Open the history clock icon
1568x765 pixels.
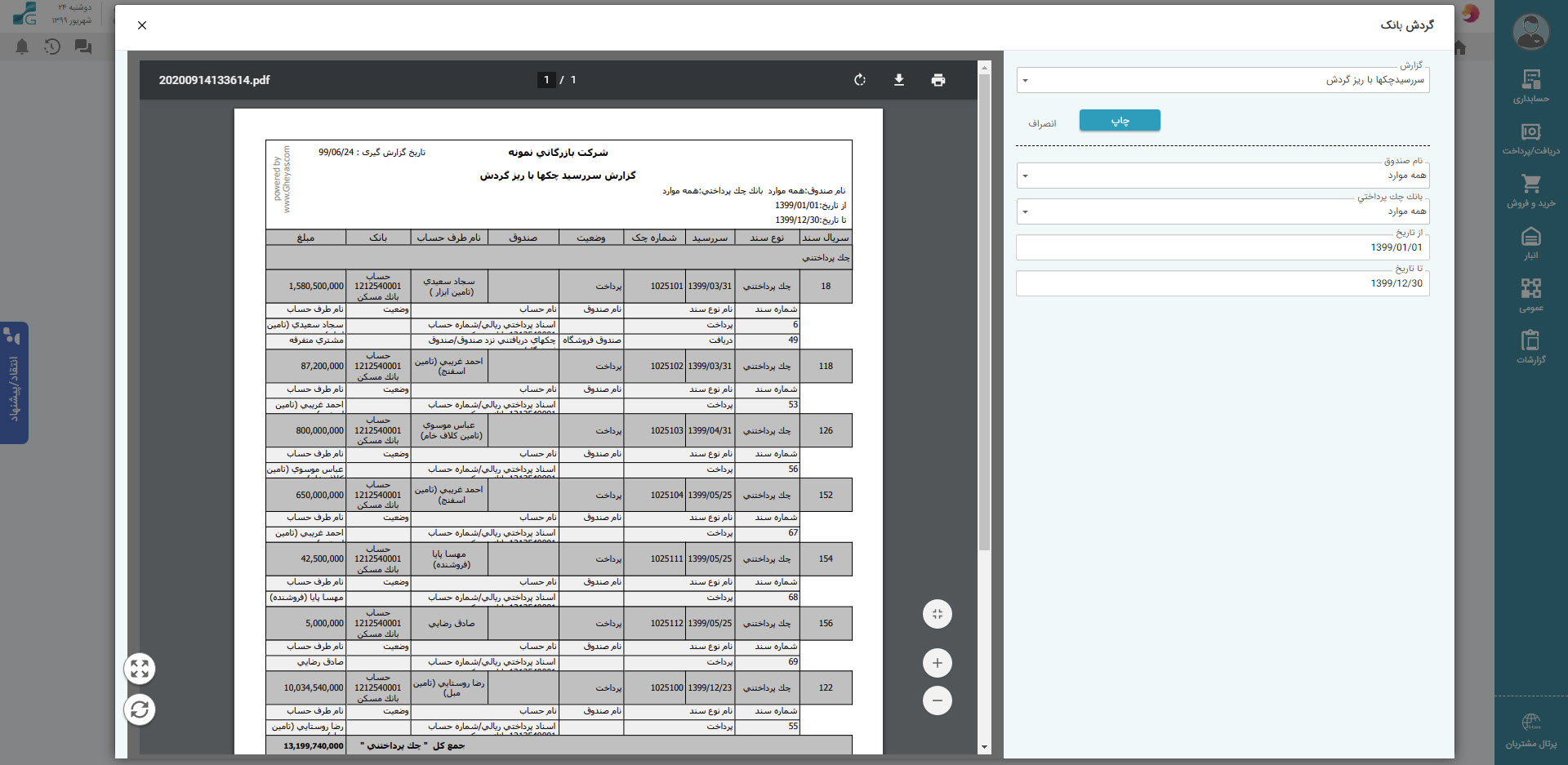click(x=52, y=47)
